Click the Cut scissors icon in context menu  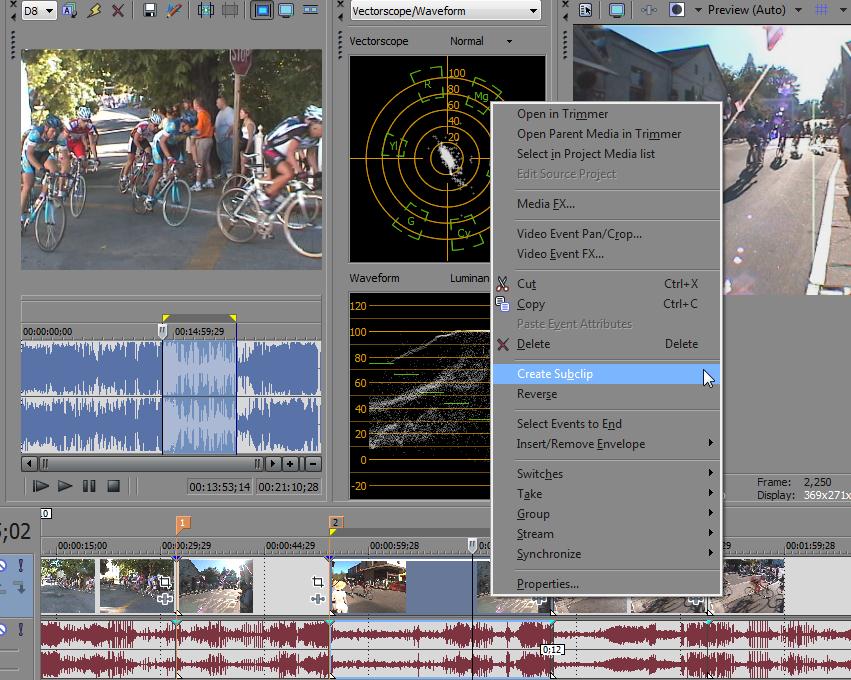click(x=503, y=284)
